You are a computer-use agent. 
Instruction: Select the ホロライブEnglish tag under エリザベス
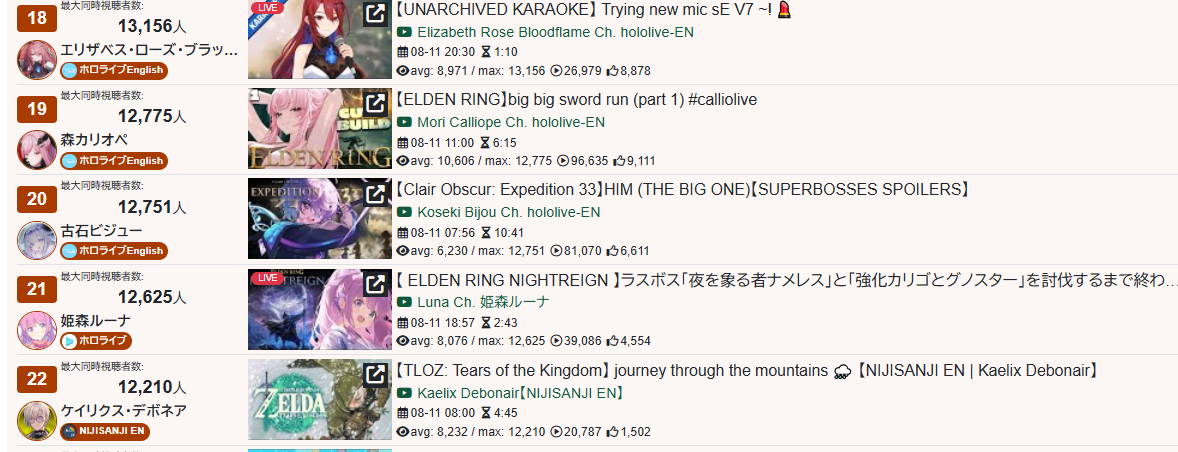pos(114,71)
